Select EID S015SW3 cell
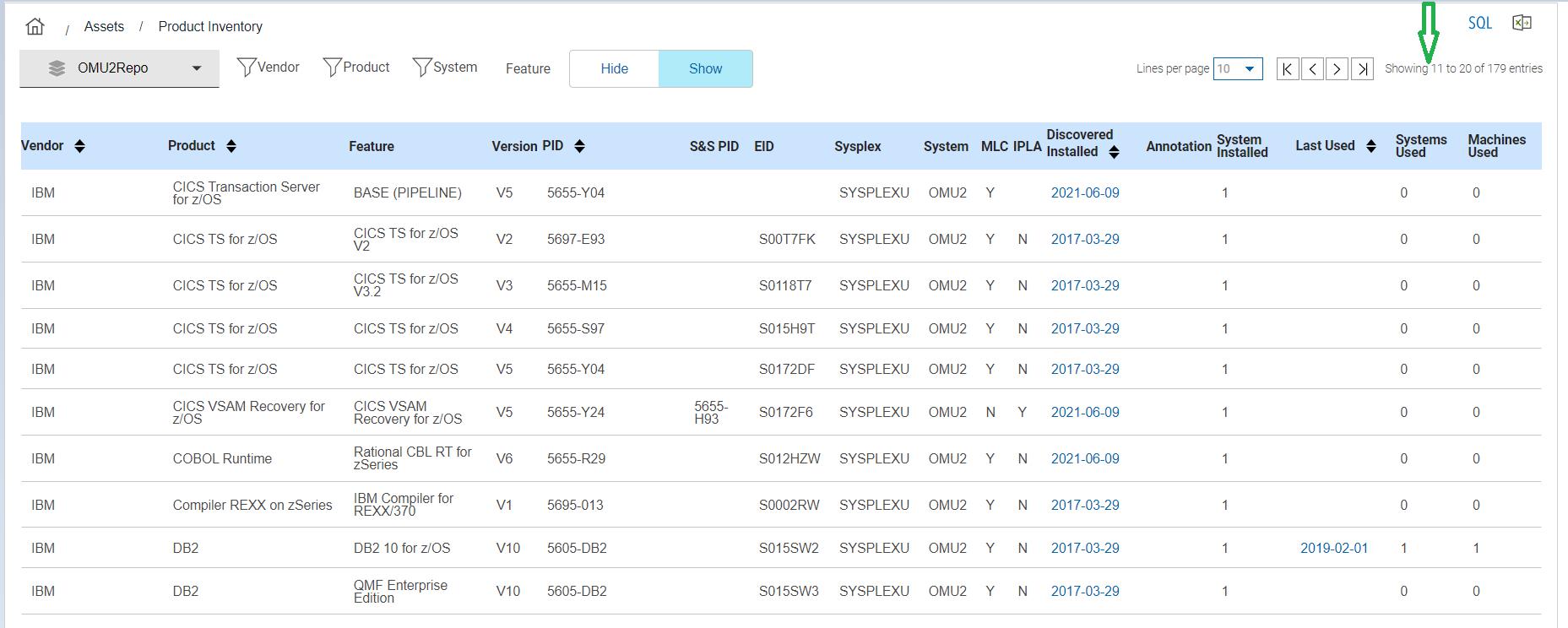Screen dimensions: 1568x628 pos(789,591)
